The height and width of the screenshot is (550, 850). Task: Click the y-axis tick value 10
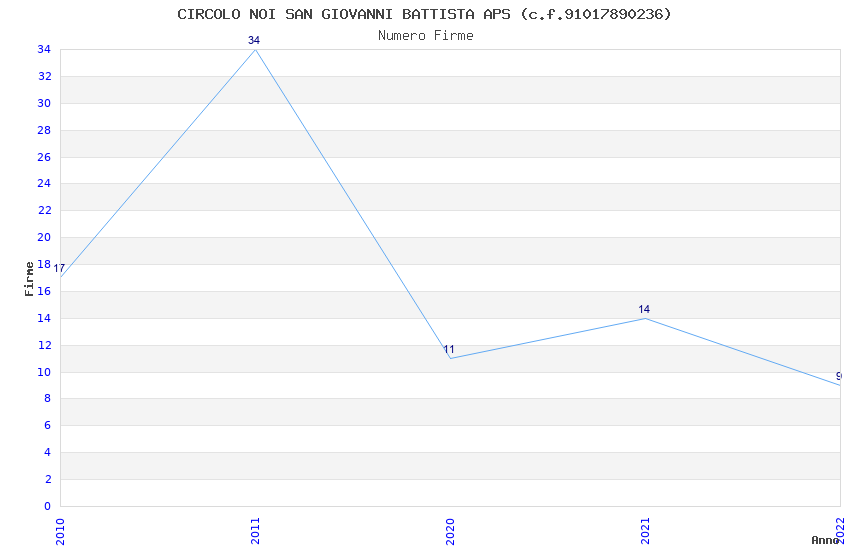(x=44, y=372)
